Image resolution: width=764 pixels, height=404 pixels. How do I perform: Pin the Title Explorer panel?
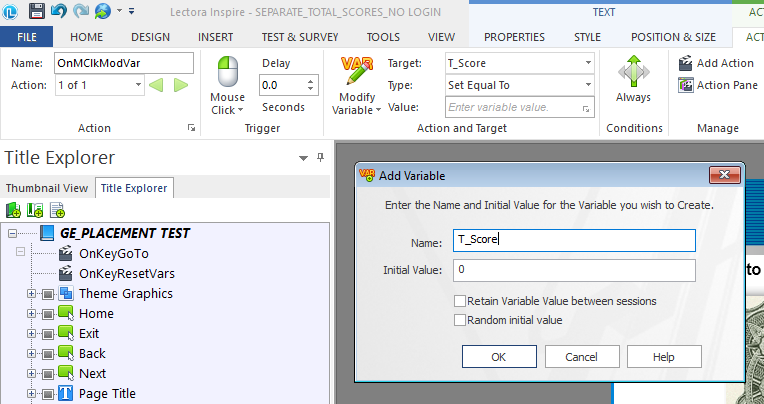(320, 157)
